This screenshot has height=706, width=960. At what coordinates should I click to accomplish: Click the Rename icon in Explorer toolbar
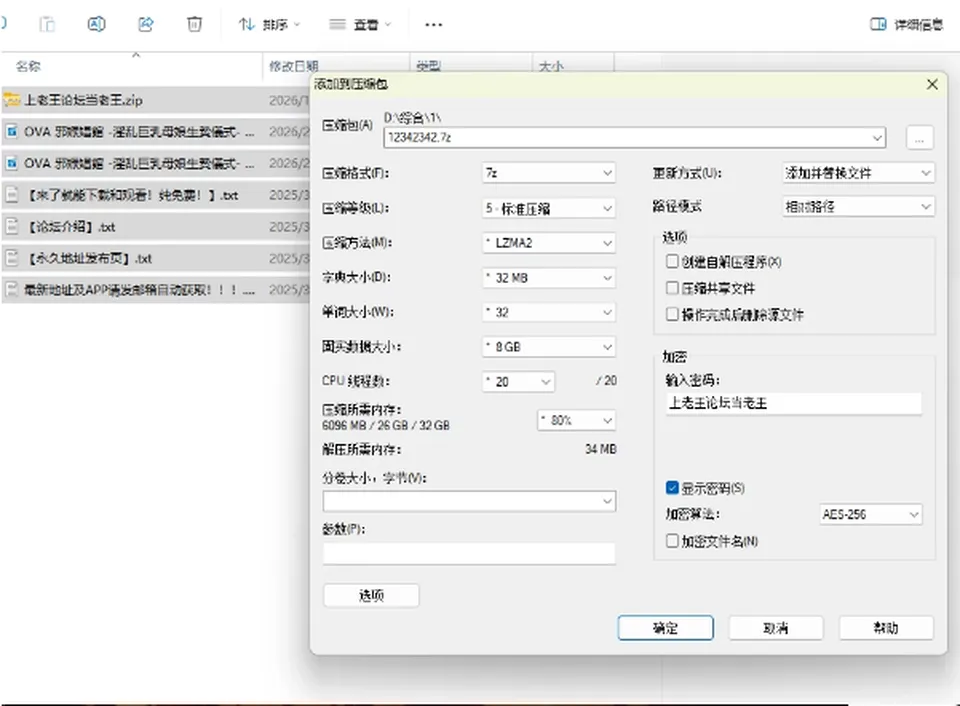[x=96, y=24]
